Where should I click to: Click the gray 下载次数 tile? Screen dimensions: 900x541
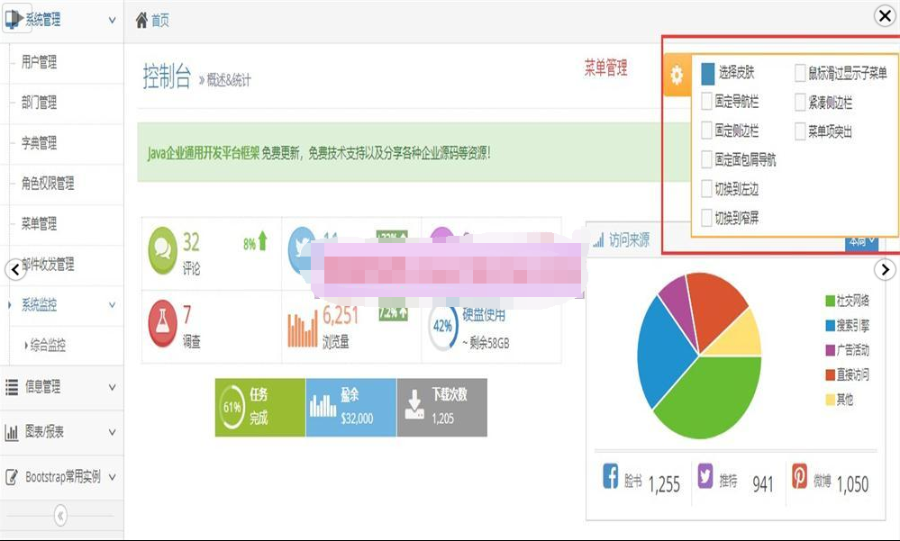click(x=442, y=407)
